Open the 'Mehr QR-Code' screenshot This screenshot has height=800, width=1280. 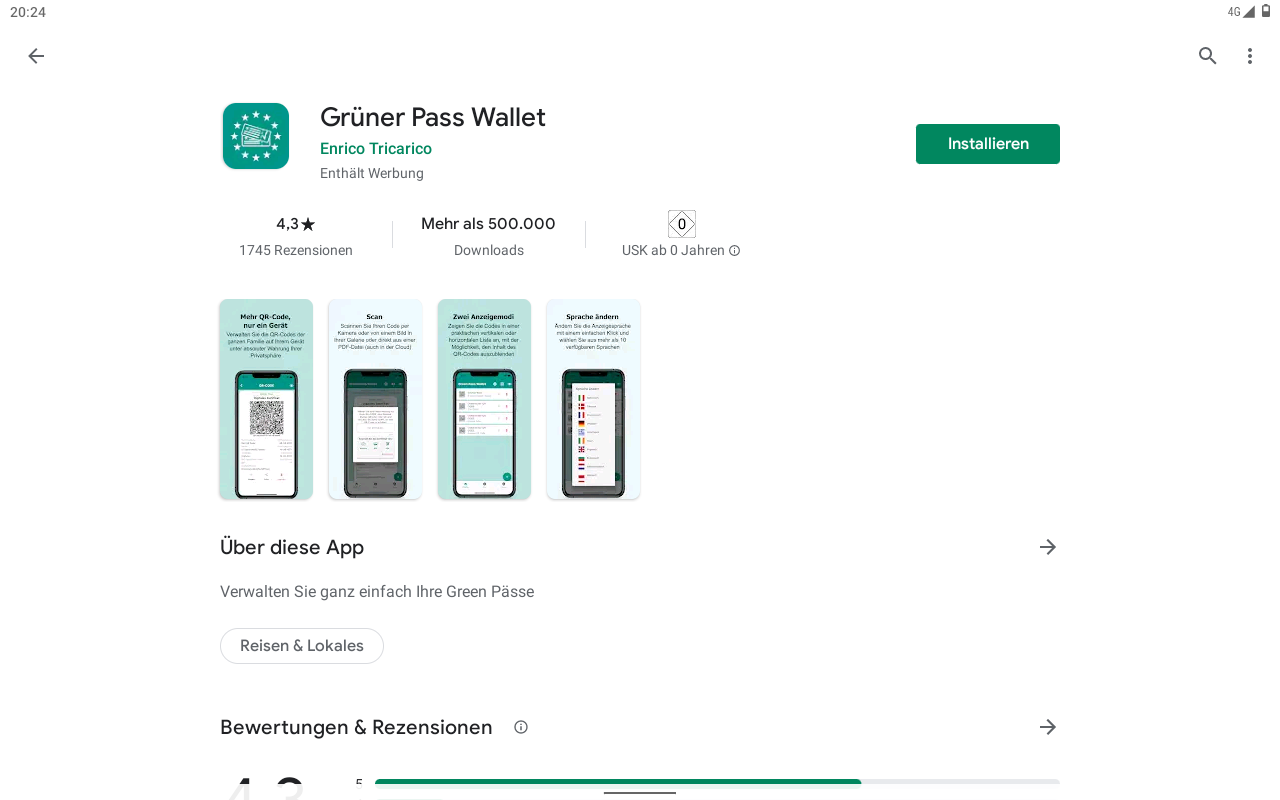point(266,399)
